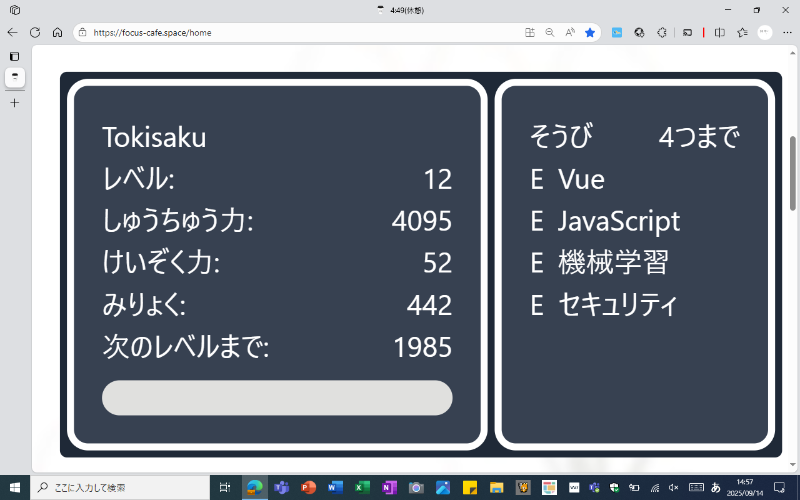Image resolution: width=800 pixels, height=500 pixels.
Task: Open the split window icon
Action: click(719, 33)
